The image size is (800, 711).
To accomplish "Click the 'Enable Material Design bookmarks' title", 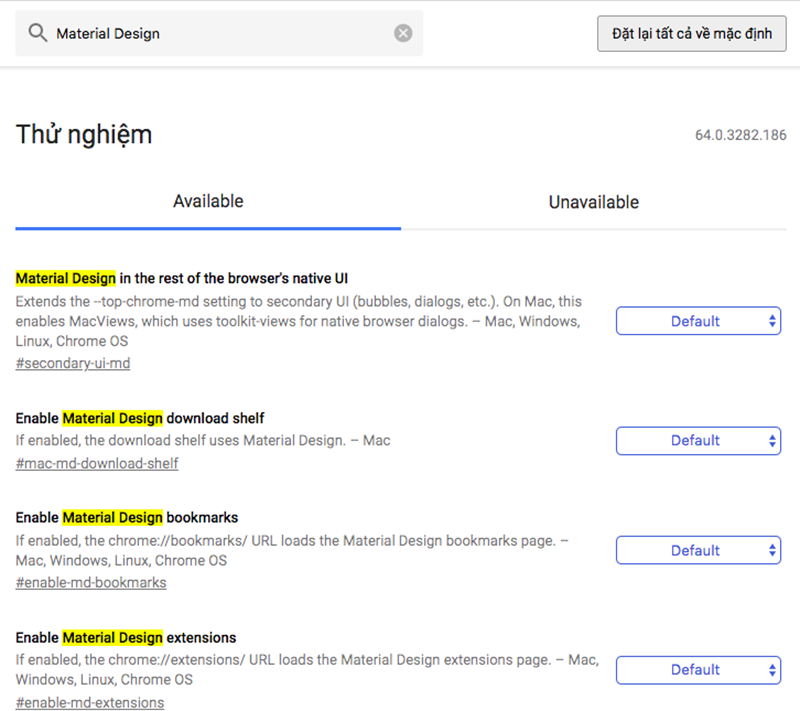I will tap(127, 518).
